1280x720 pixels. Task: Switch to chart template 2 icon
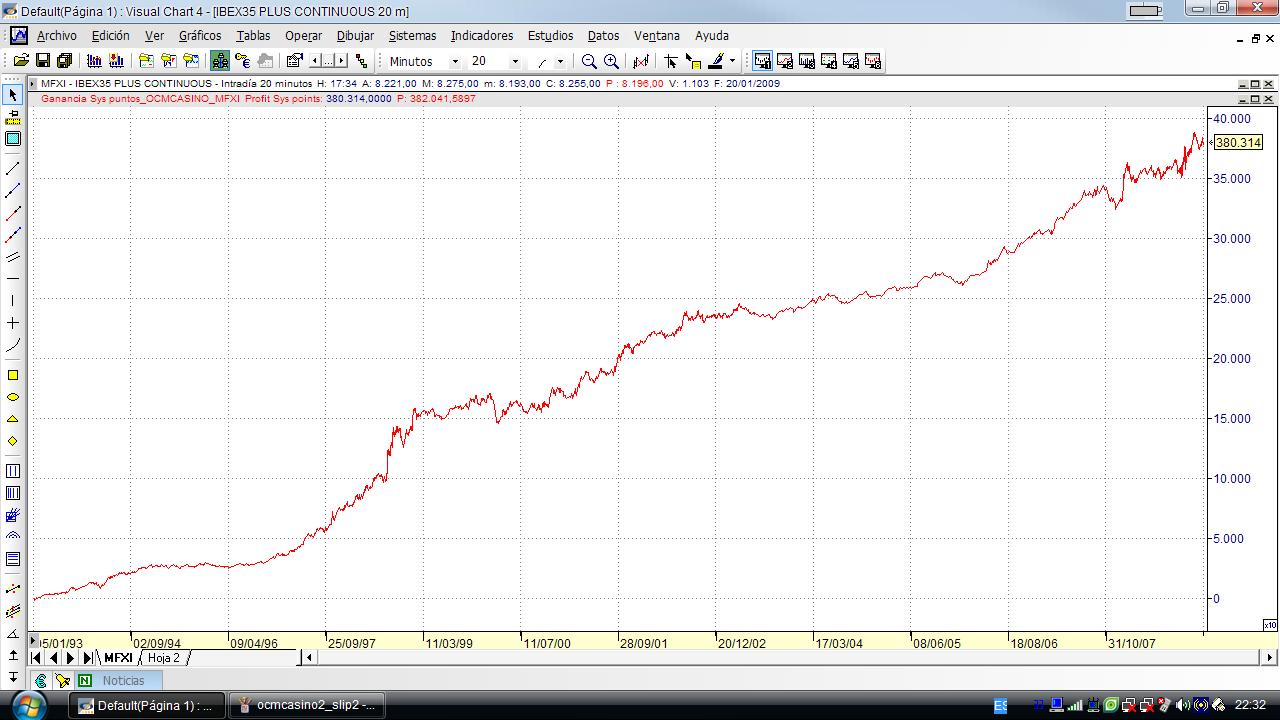point(785,61)
